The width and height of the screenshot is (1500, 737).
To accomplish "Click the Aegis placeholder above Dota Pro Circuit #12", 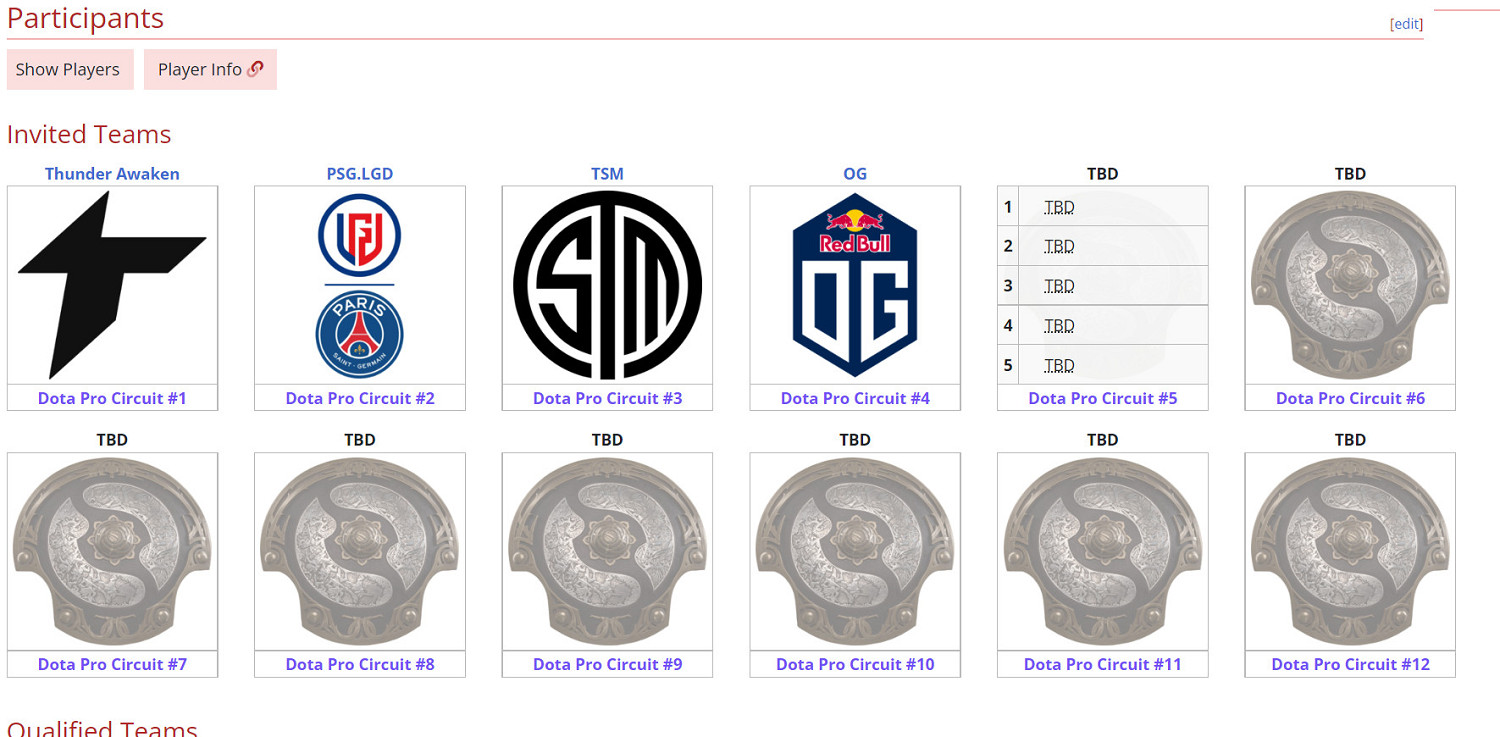I will pyautogui.click(x=1350, y=551).
